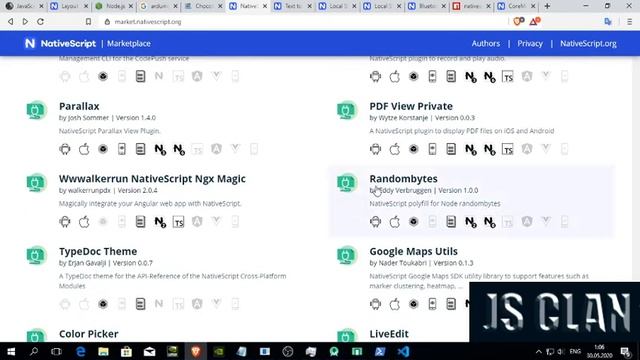Go back to the previous page
The width and height of the screenshot is (640, 360).
11,22
